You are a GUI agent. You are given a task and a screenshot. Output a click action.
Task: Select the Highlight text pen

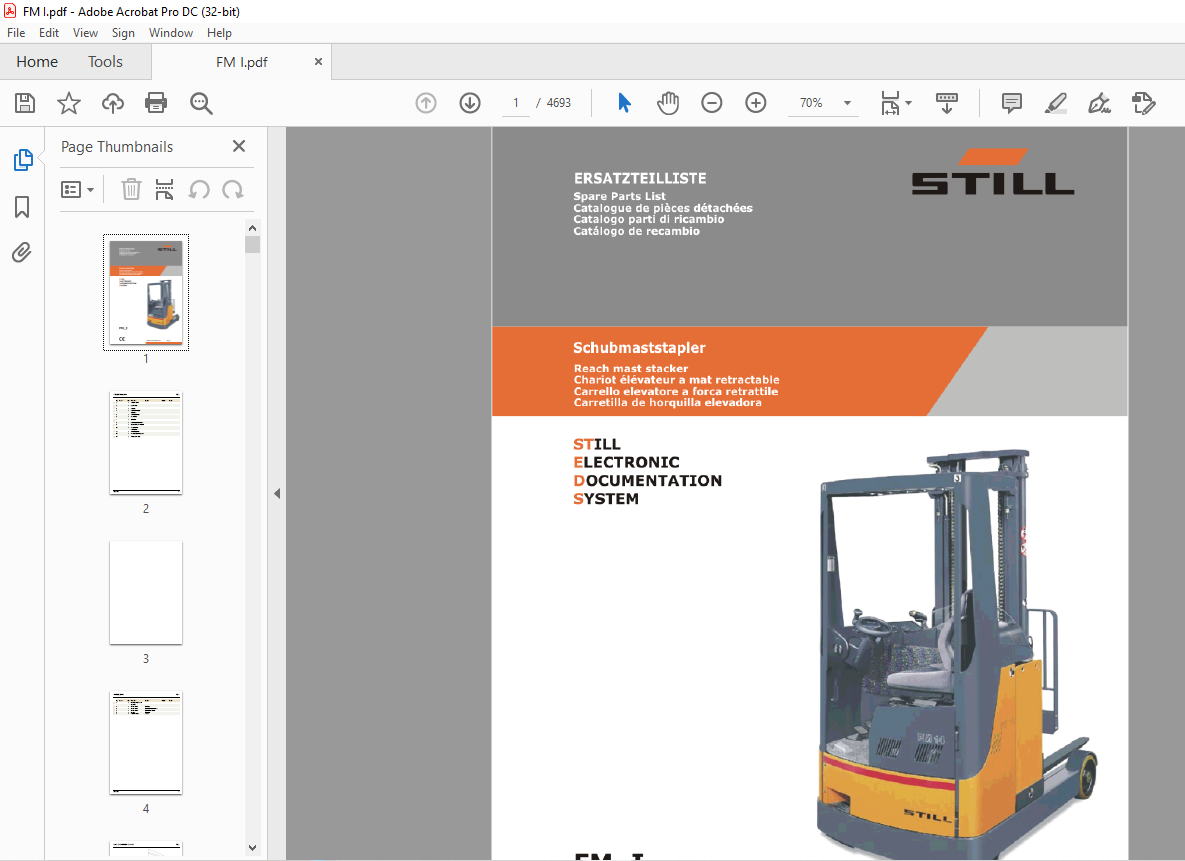pyautogui.click(x=1055, y=103)
